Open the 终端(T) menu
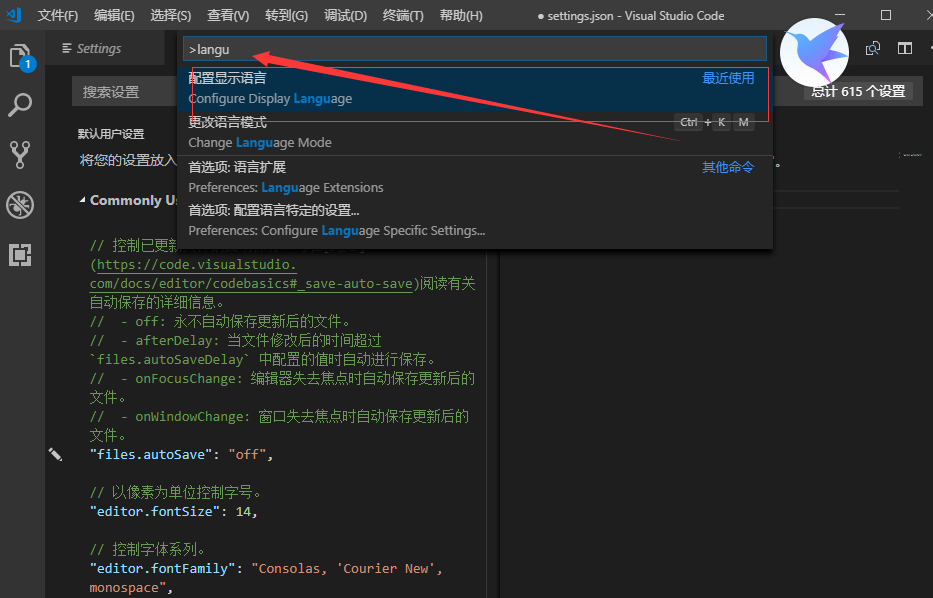The image size is (933, 598). pyautogui.click(x=403, y=15)
